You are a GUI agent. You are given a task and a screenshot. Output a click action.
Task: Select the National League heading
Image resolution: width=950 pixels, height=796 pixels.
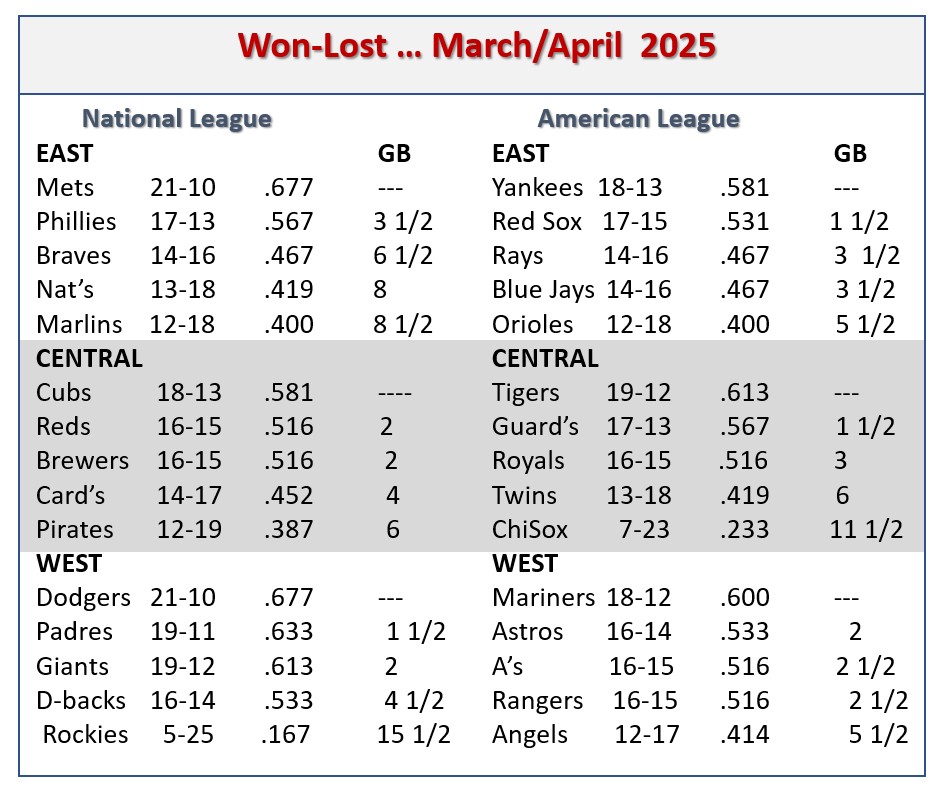(x=177, y=119)
